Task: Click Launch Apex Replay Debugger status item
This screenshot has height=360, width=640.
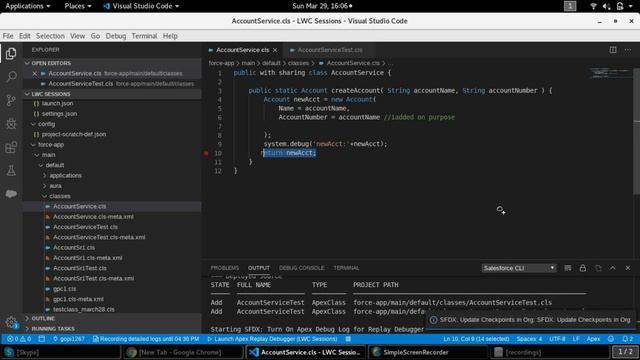Action: (x=272, y=339)
